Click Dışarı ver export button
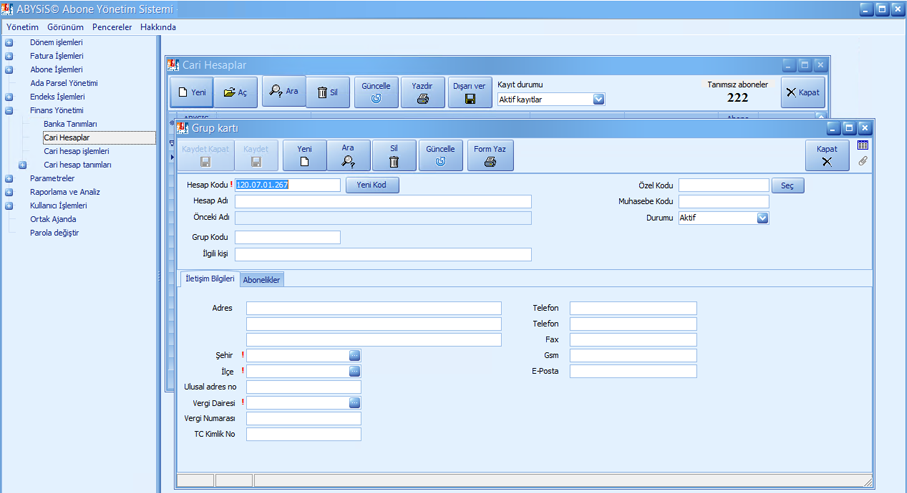Image resolution: width=907 pixels, height=493 pixels. point(470,92)
